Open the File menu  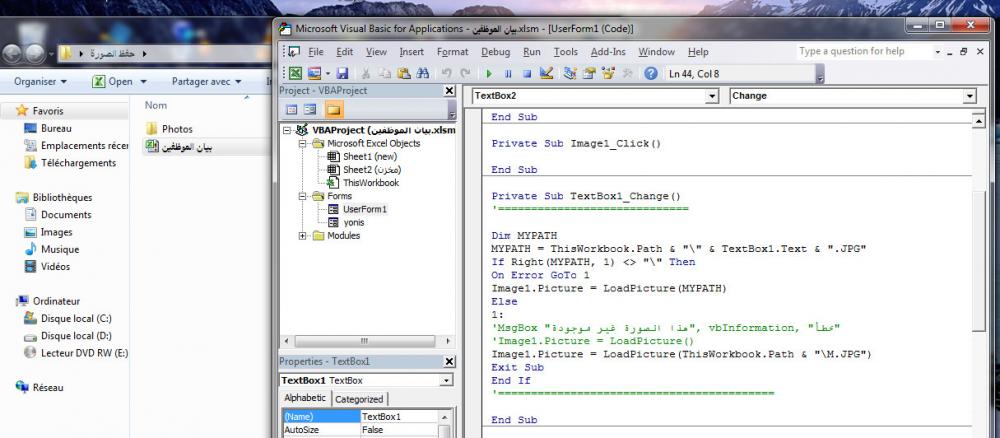click(316, 52)
